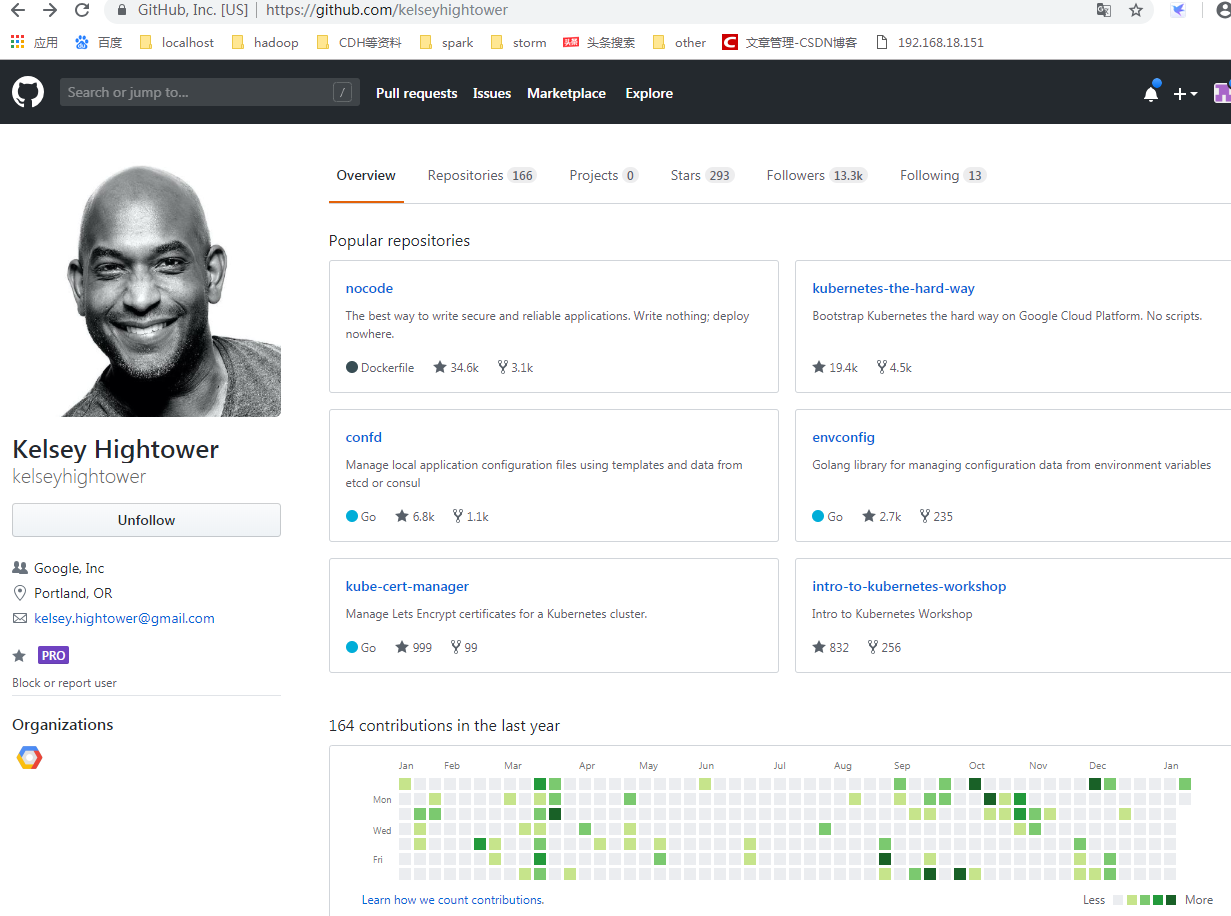Open the nocode repository
This screenshot has height=916, width=1231.
click(369, 288)
